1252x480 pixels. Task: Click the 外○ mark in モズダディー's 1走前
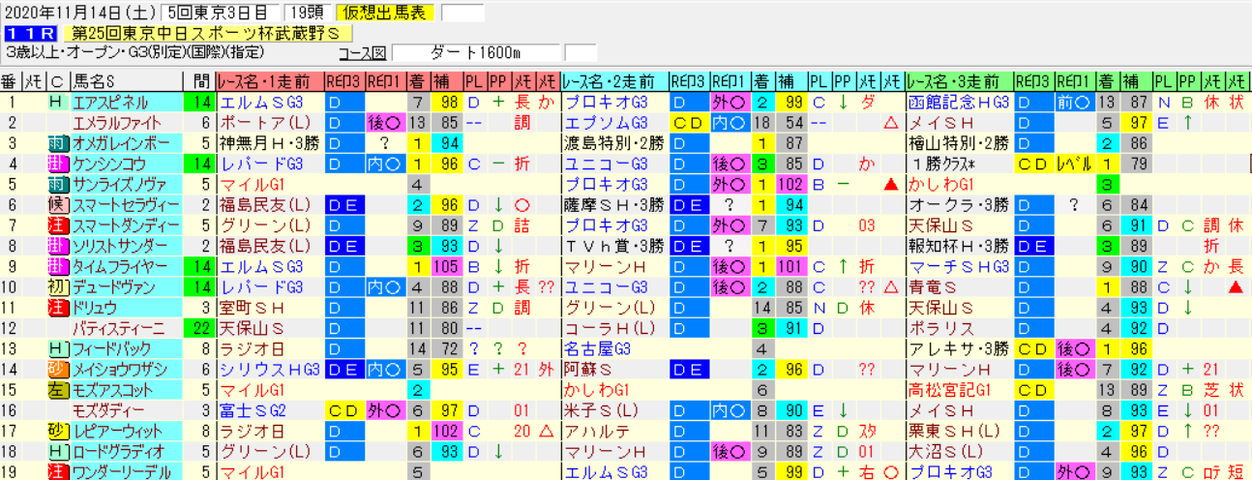[385, 410]
